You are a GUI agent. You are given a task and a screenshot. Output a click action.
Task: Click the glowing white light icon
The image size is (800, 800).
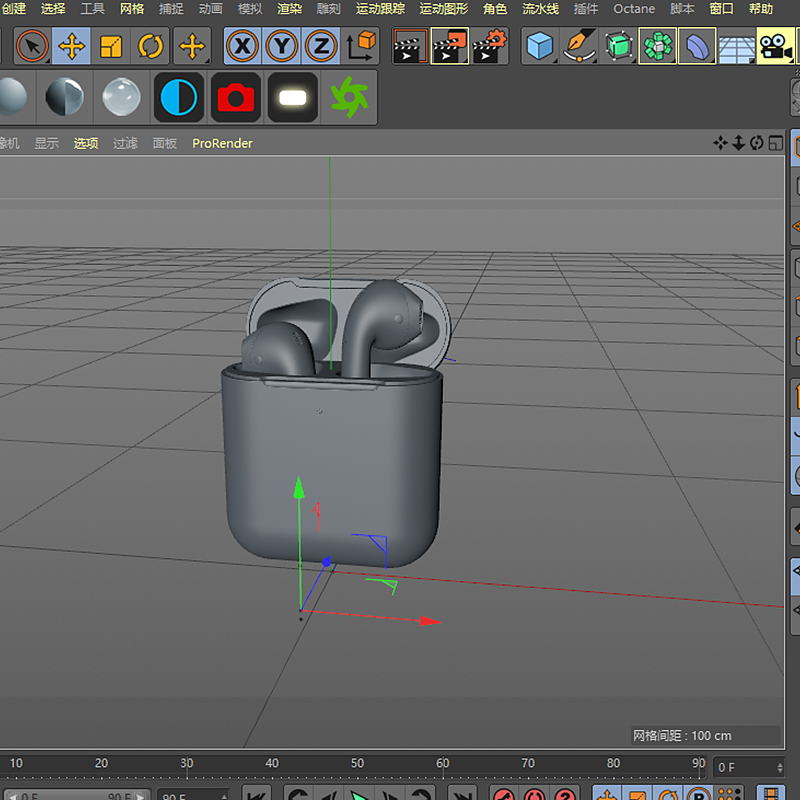pyautogui.click(x=293, y=97)
